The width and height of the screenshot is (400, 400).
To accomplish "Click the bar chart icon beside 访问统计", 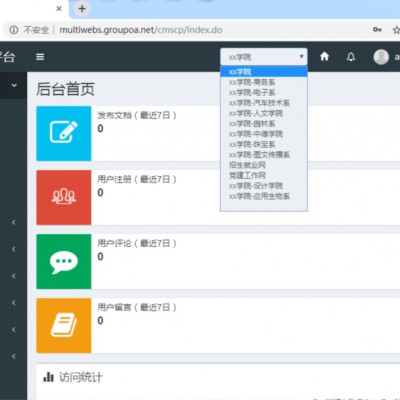I will [x=48, y=377].
